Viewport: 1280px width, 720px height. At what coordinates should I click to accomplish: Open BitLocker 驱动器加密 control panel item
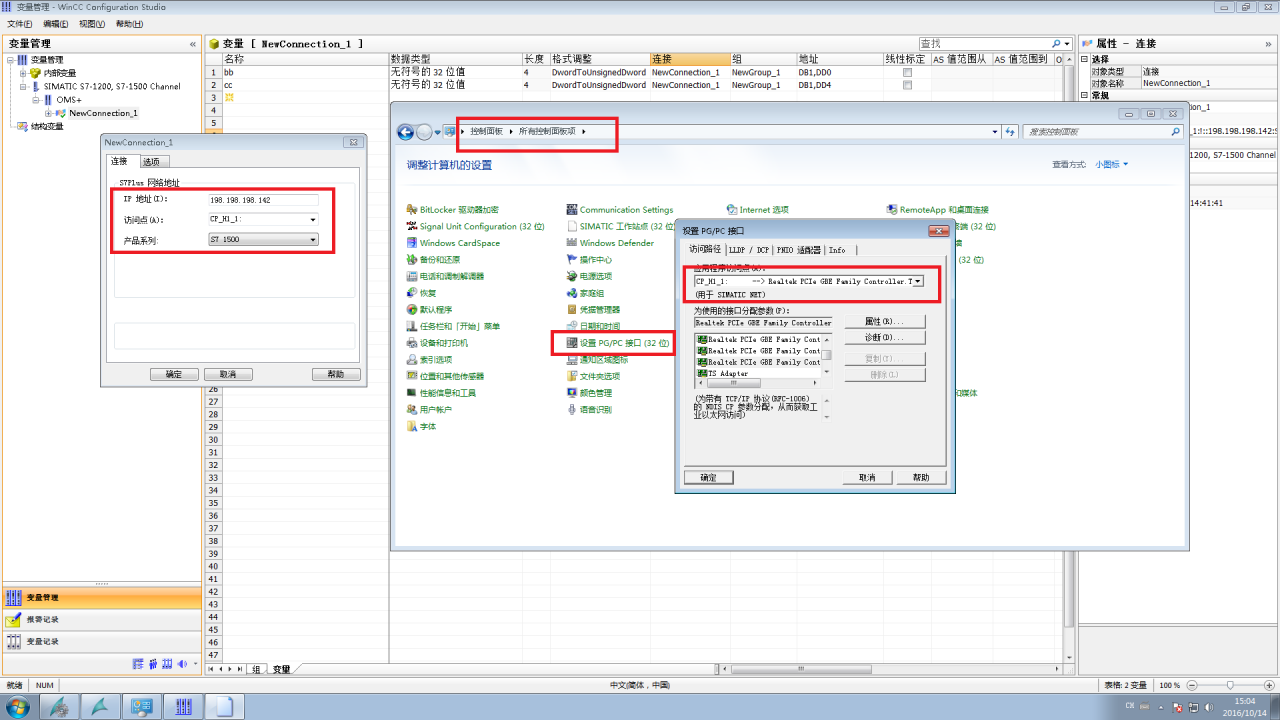pos(452,210)
